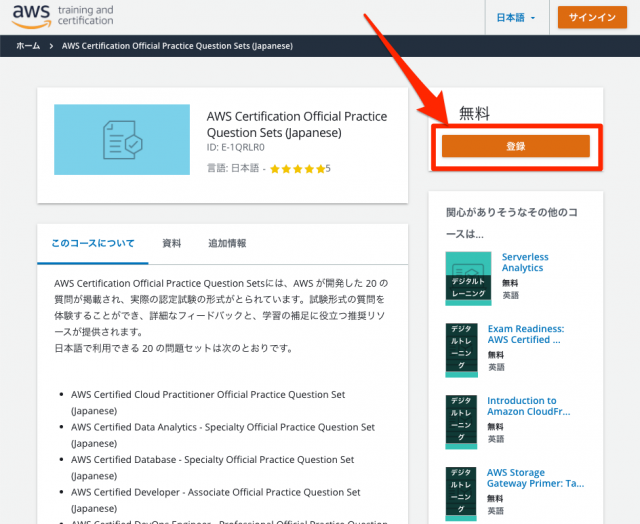Viewport: 640px width, 524px height.
Task: Switch to the 資料 tab
Action: tap(171, 243)
